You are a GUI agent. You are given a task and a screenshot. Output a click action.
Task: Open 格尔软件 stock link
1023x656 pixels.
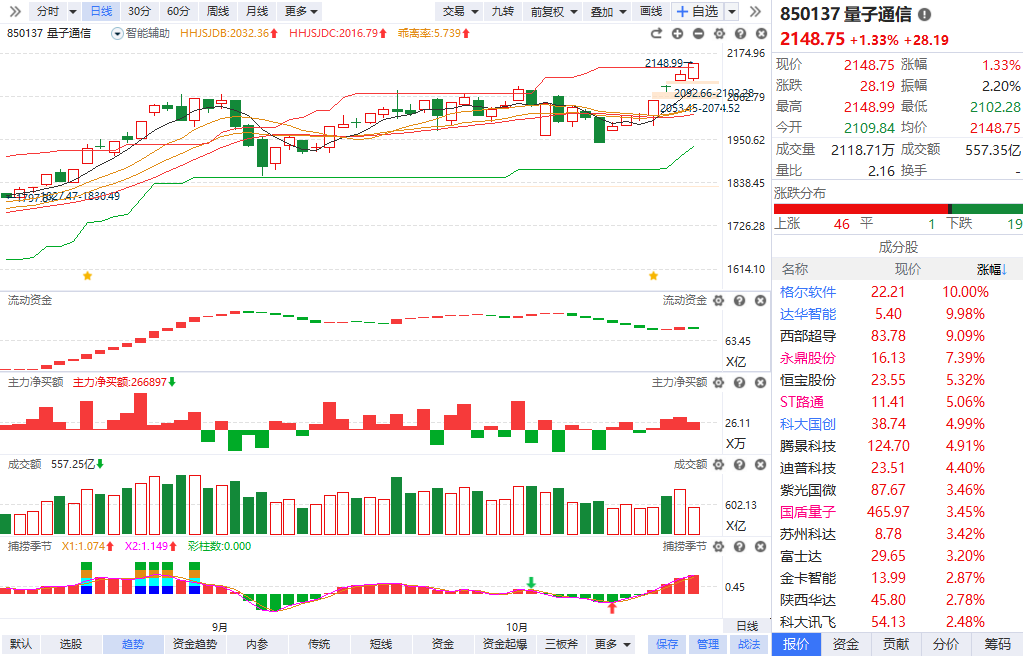tap(808, 292)
